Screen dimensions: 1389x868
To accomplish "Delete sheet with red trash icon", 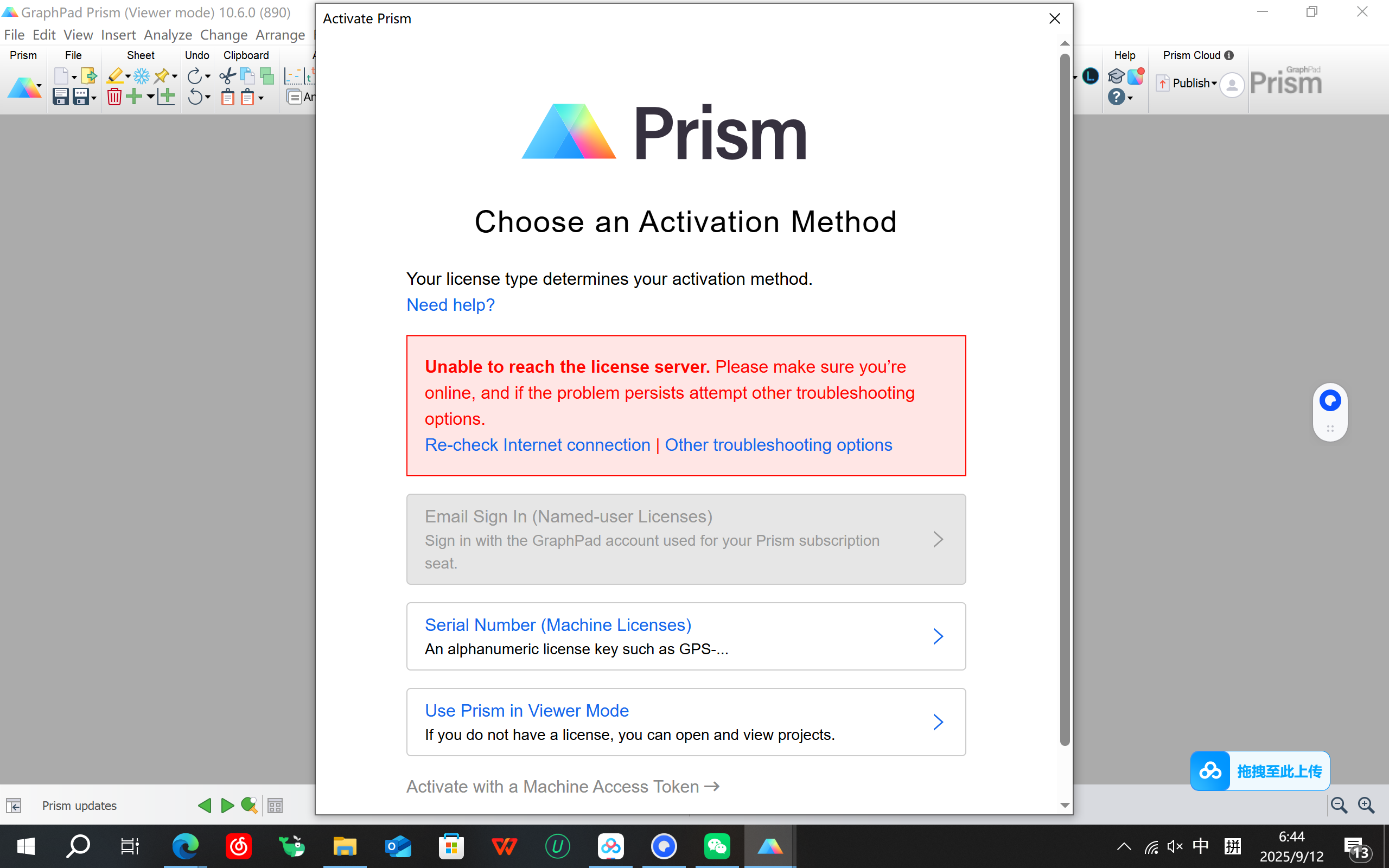I will click(x=114, y=97).
